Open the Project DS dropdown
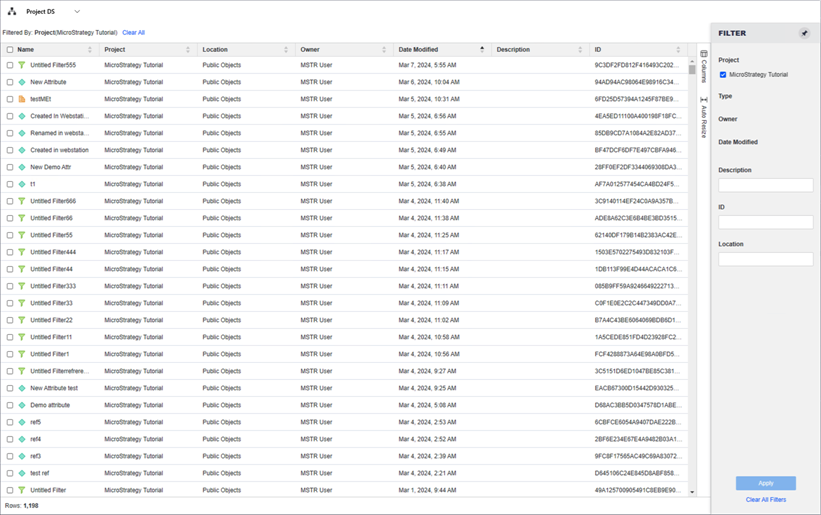 pyautogui.click(x=77, y=12)
